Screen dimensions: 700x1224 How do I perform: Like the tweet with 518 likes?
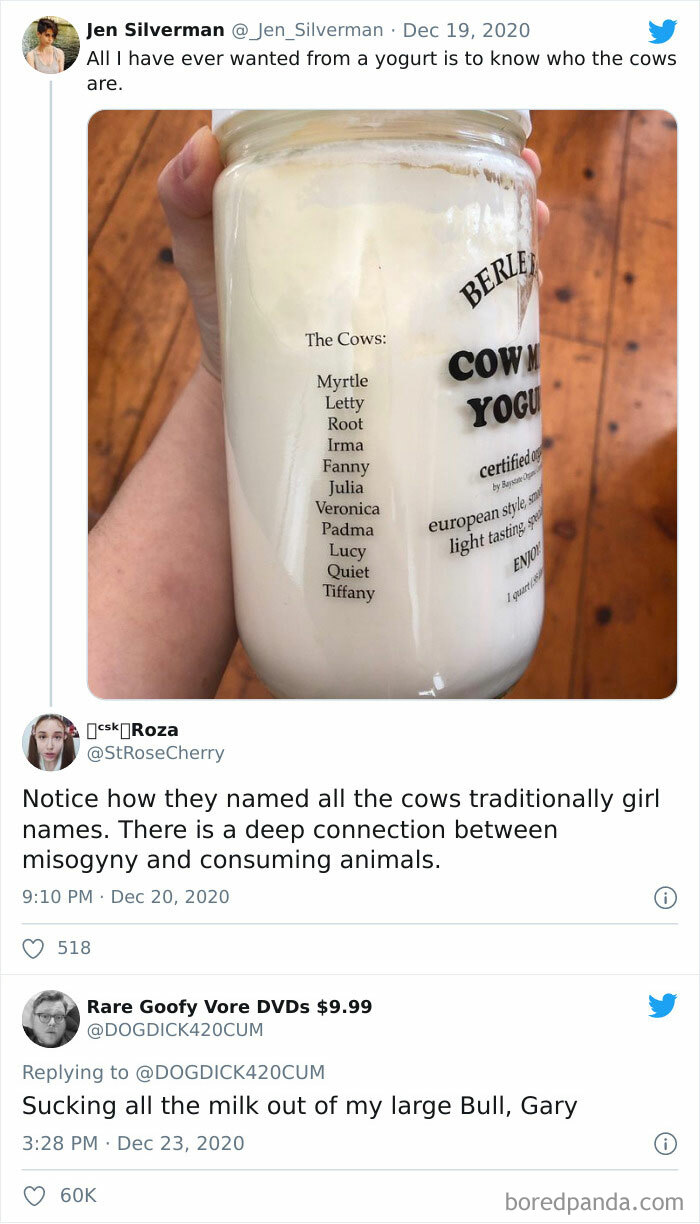[34, 948]
